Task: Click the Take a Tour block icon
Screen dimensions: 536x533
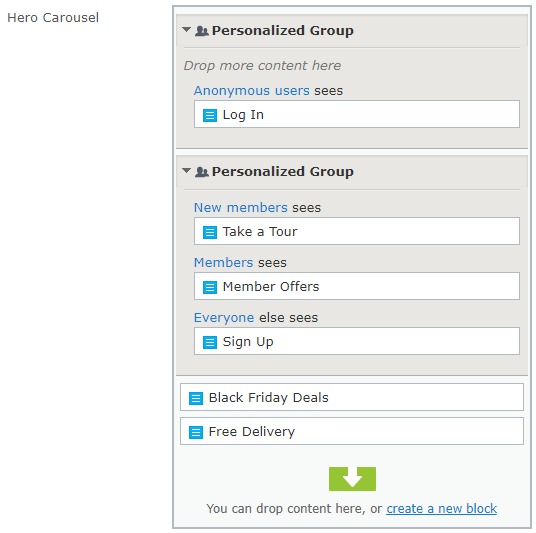Action: pyautogui.click(x=210, y=232)
